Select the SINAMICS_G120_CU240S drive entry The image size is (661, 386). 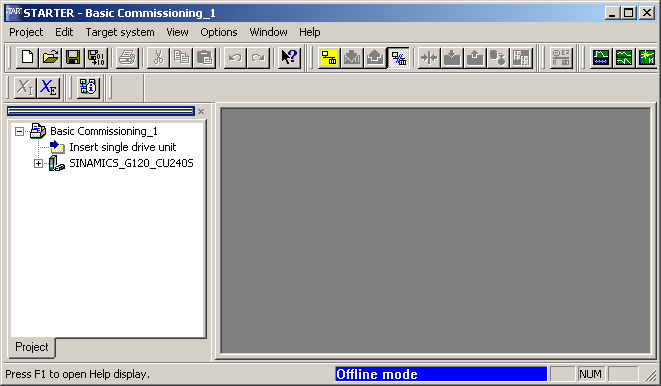pos(131,163)
